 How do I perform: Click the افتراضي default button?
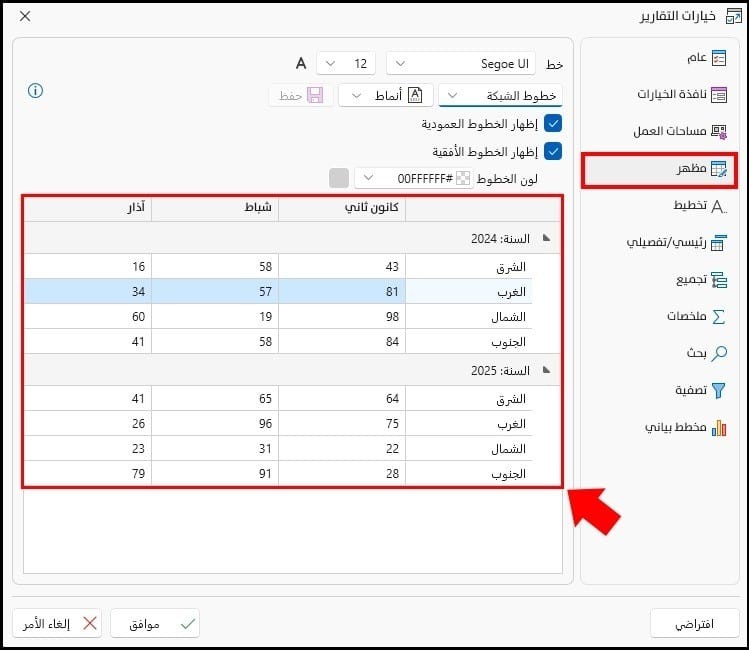coord(695,624)
